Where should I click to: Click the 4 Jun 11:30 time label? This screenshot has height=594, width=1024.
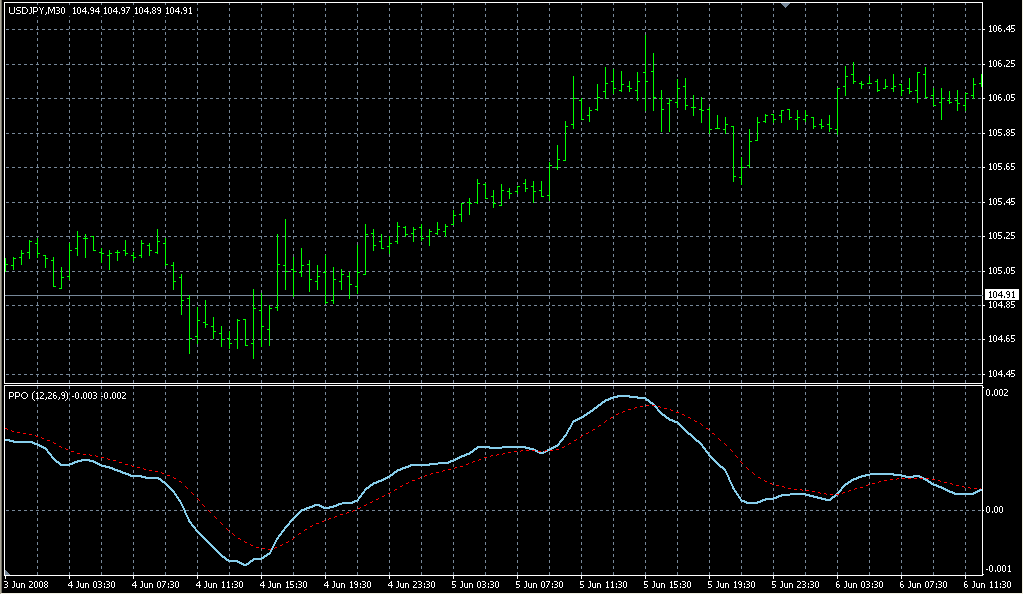pos(221,585)
